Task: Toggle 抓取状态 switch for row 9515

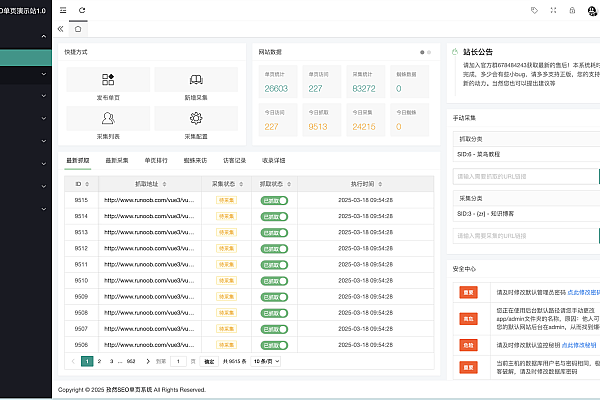Action: coord(274,201)
